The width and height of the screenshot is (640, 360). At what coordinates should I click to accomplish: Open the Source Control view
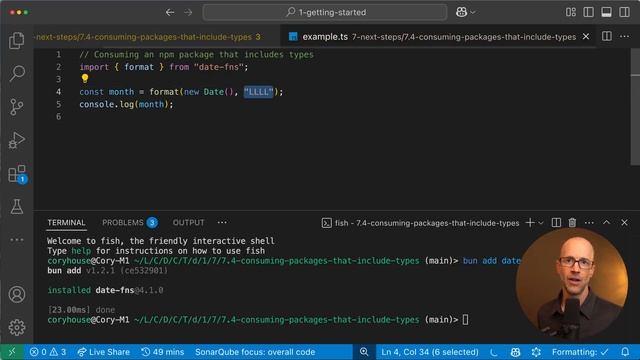pyautogui.click(x=17, y=107)
